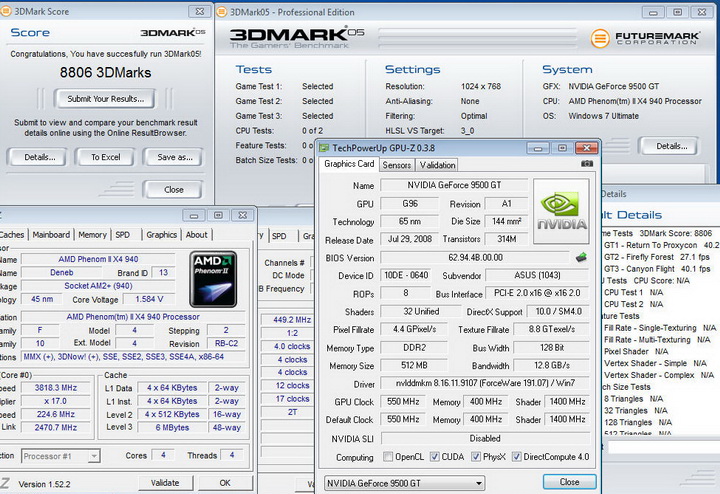This screenshot has width=720, height=494.
Task: Click the GPU-Z screenshot camera icon
Action: pyautogui.click(x=586, y=163)
